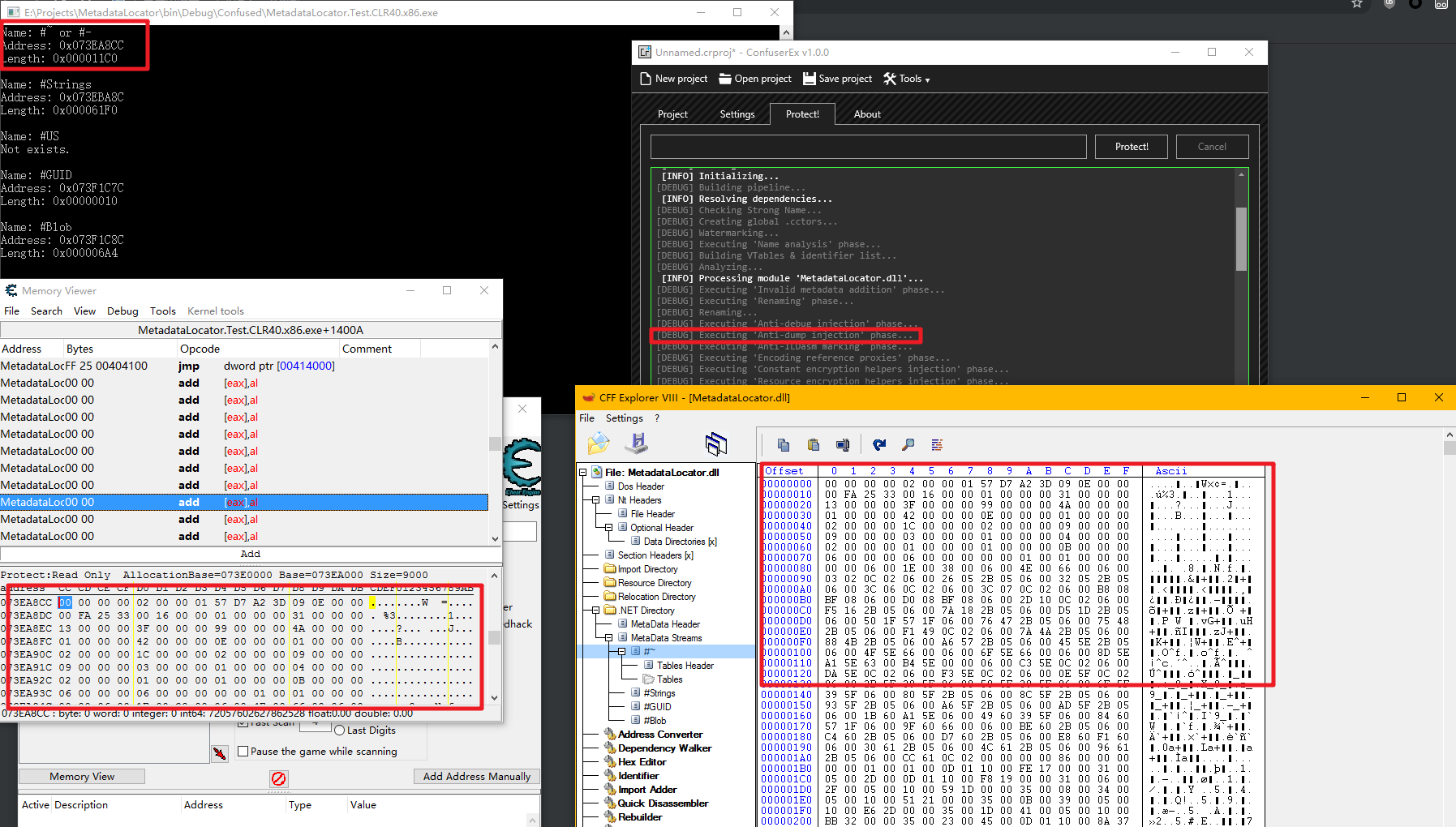The width and height of the screenshot is (1456, 827).
Task: Click the fill/modify lines icon in hex toolbar
Action: [937, 444]
